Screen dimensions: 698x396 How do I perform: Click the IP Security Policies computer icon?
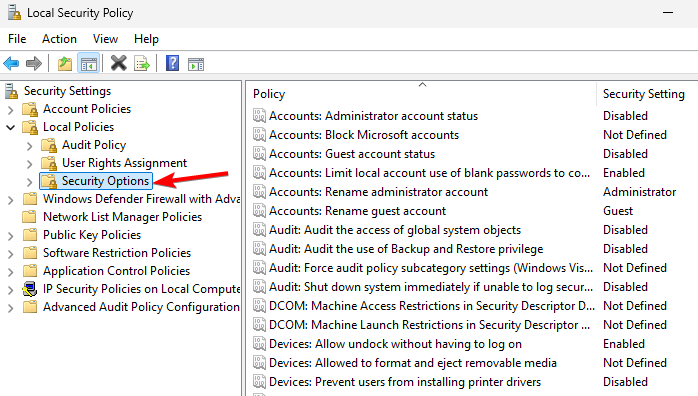coord(30,289)
